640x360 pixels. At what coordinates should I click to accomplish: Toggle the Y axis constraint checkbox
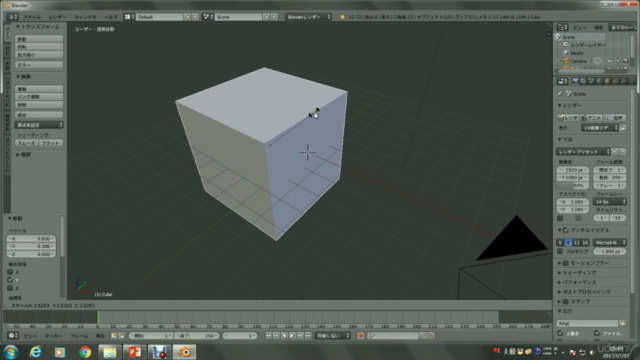(10, 280)
